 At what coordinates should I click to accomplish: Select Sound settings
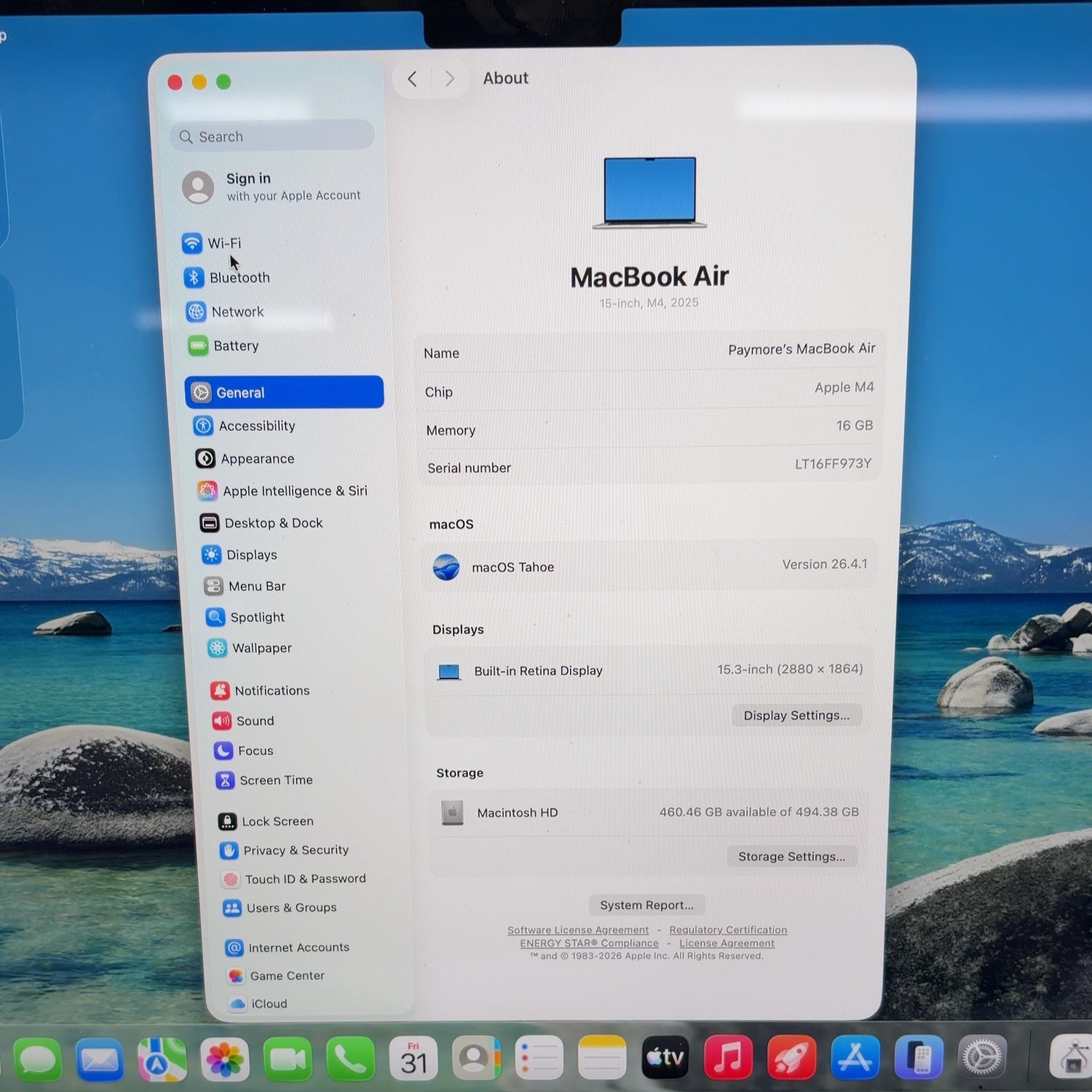click(x=243, y=721)
